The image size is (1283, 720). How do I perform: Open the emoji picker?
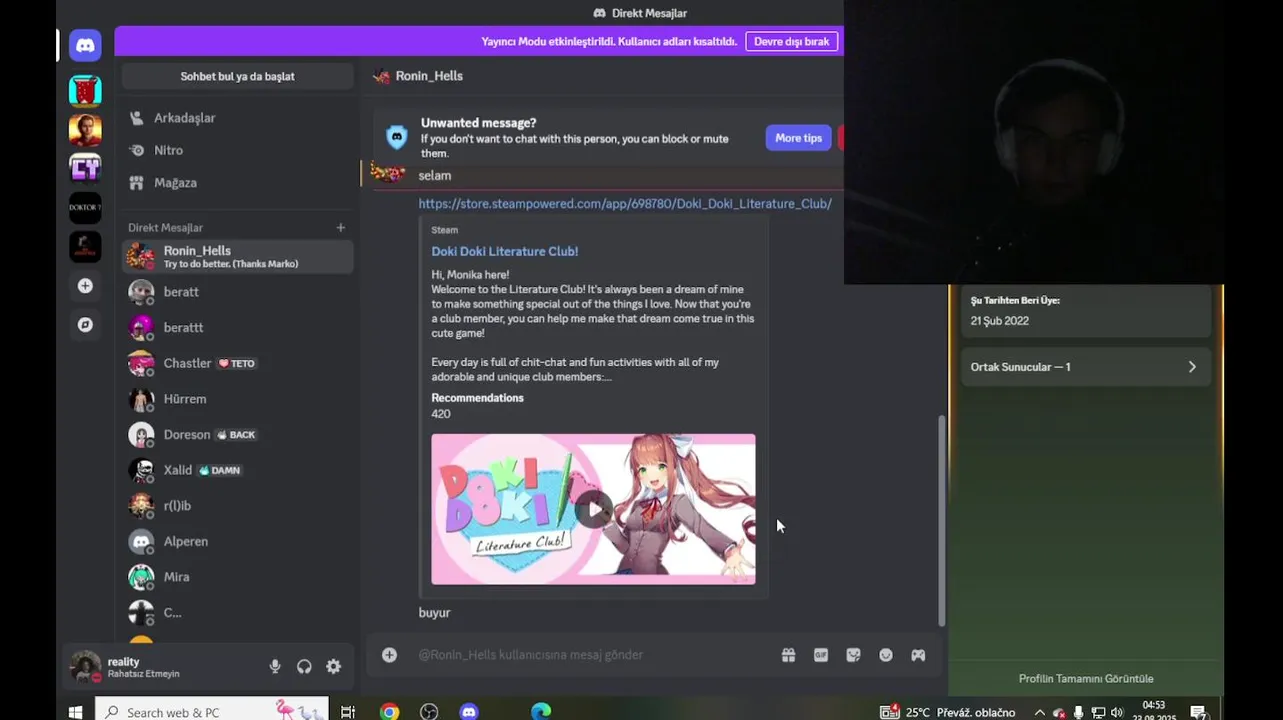pyautogui.click(x=886, y=655)
